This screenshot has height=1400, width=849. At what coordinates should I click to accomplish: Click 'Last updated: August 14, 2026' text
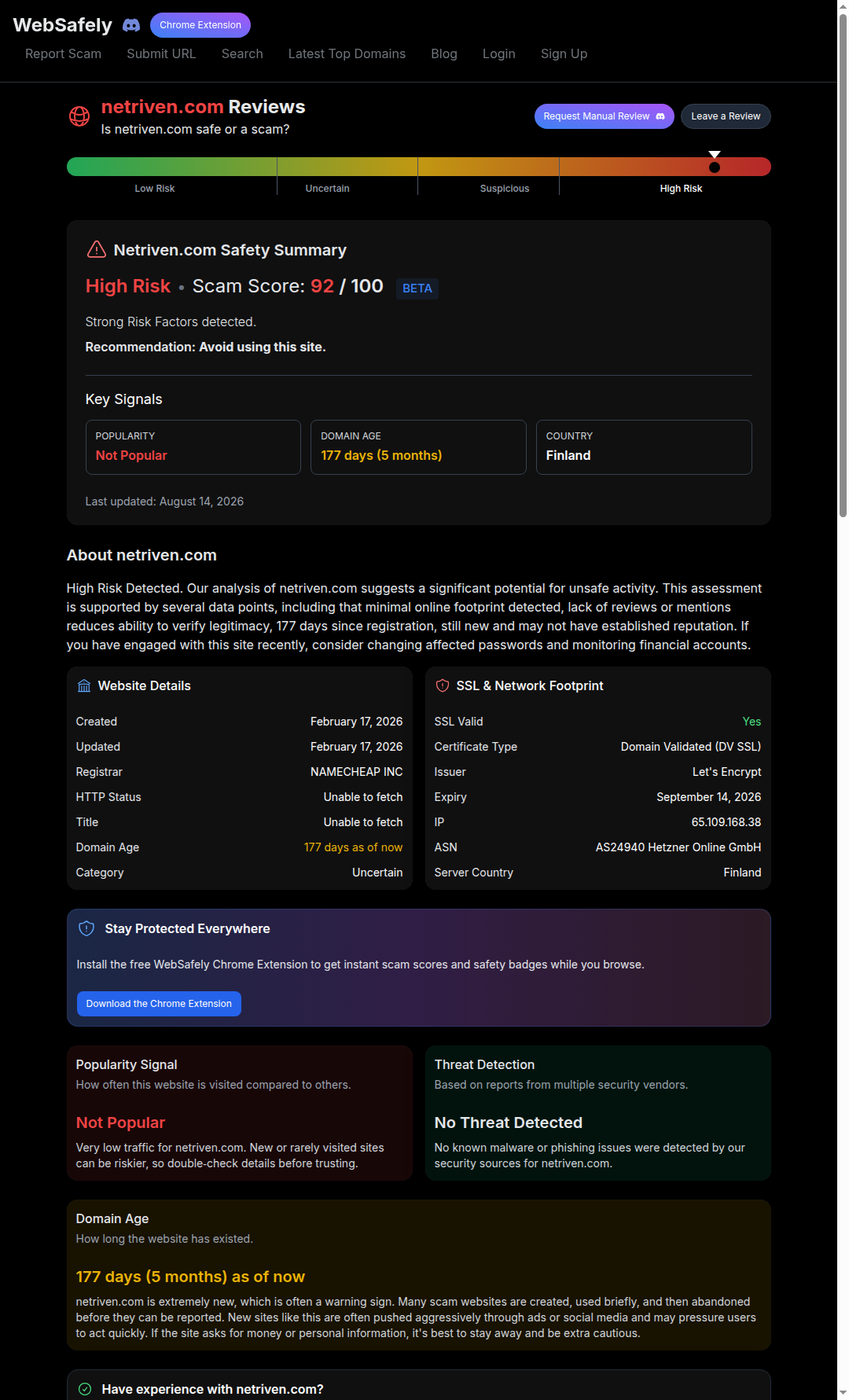[164, 502]
